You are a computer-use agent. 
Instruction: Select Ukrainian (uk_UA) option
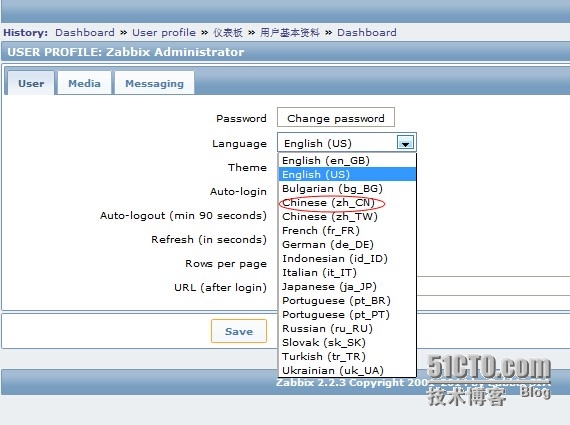pyautogui.click(x=347, y=370)
